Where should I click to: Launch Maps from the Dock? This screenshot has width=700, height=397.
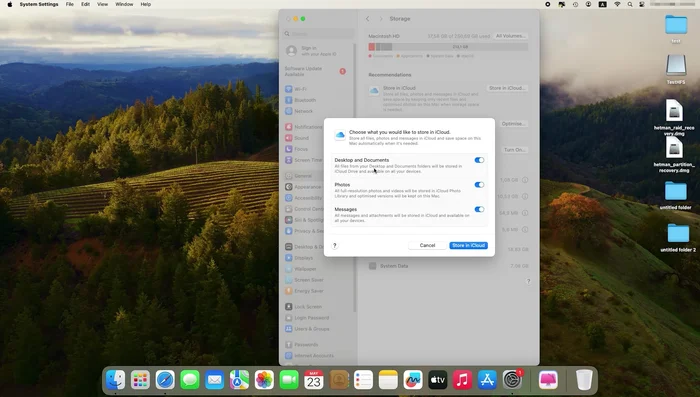239,380
